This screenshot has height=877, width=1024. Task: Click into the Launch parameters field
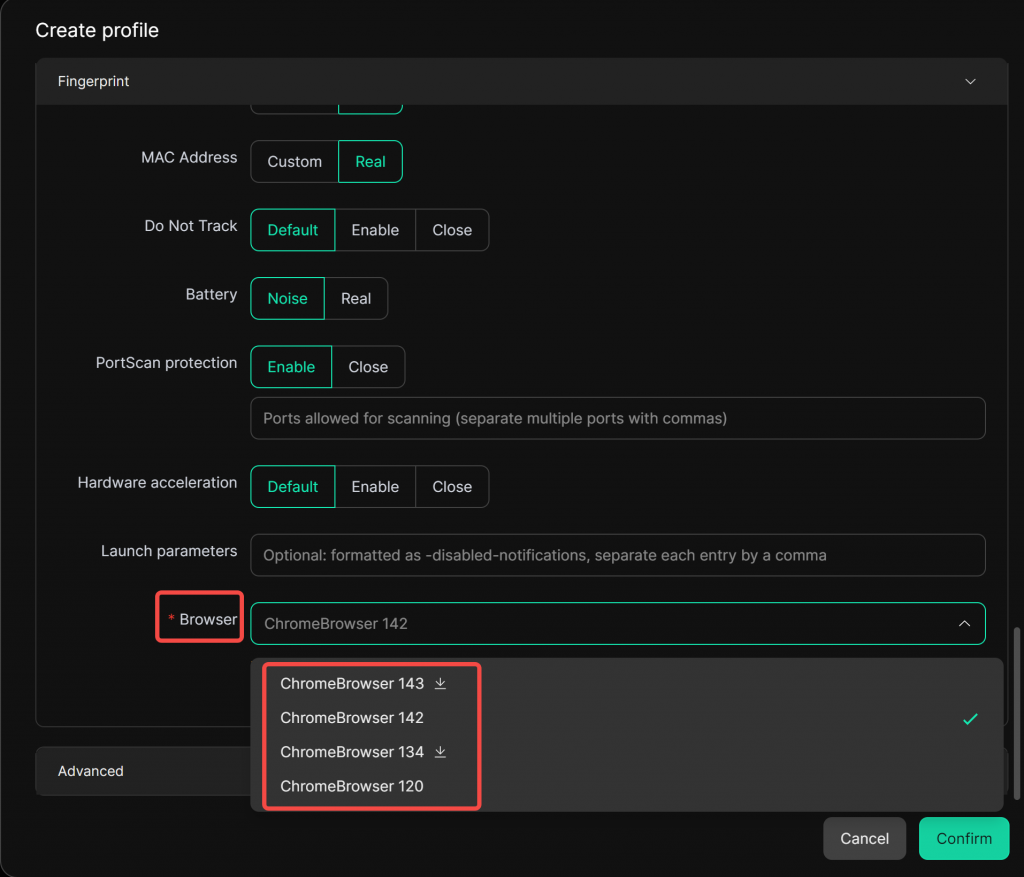pyautogui.click(x=617, y=555)
